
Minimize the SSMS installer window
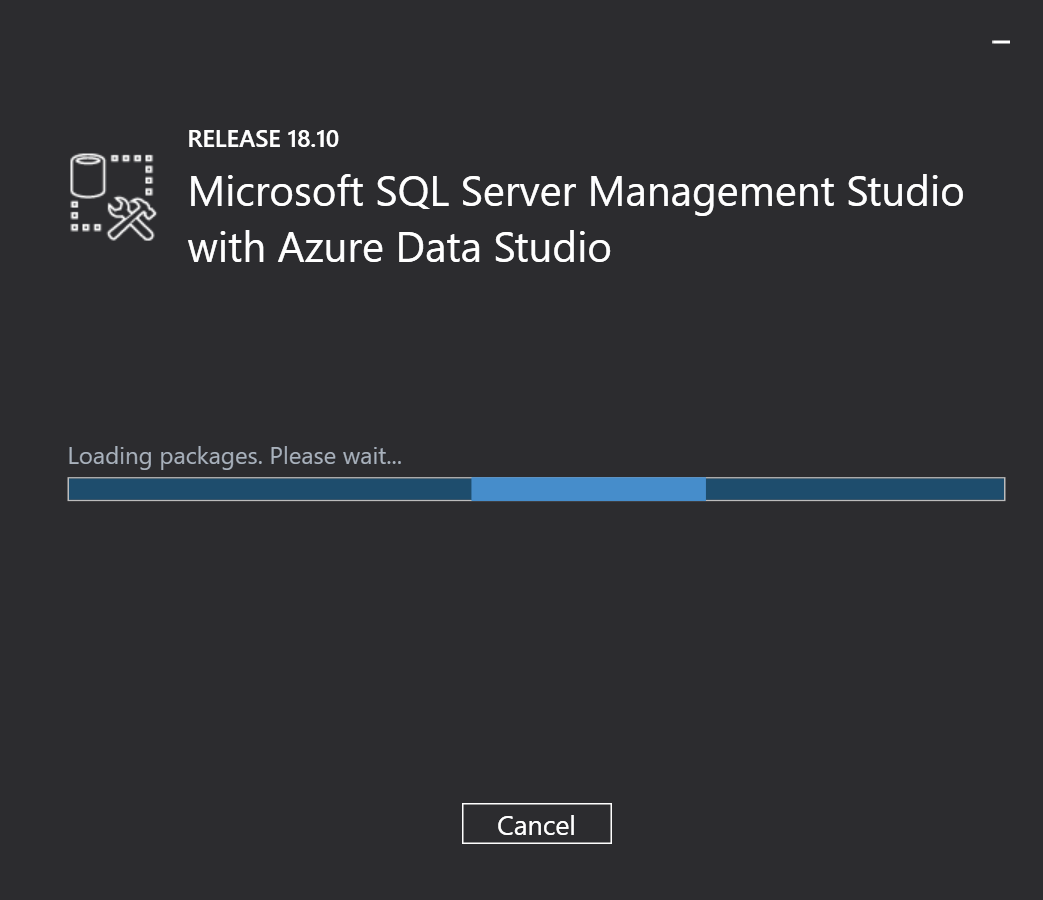click(x=999, y=42)
